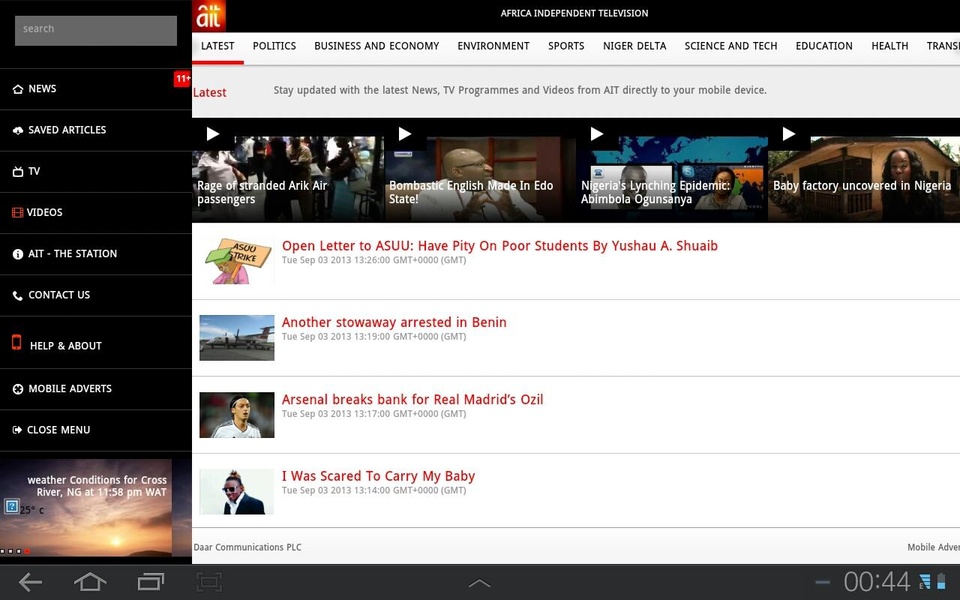Go to the Health tab

[890, 46]
